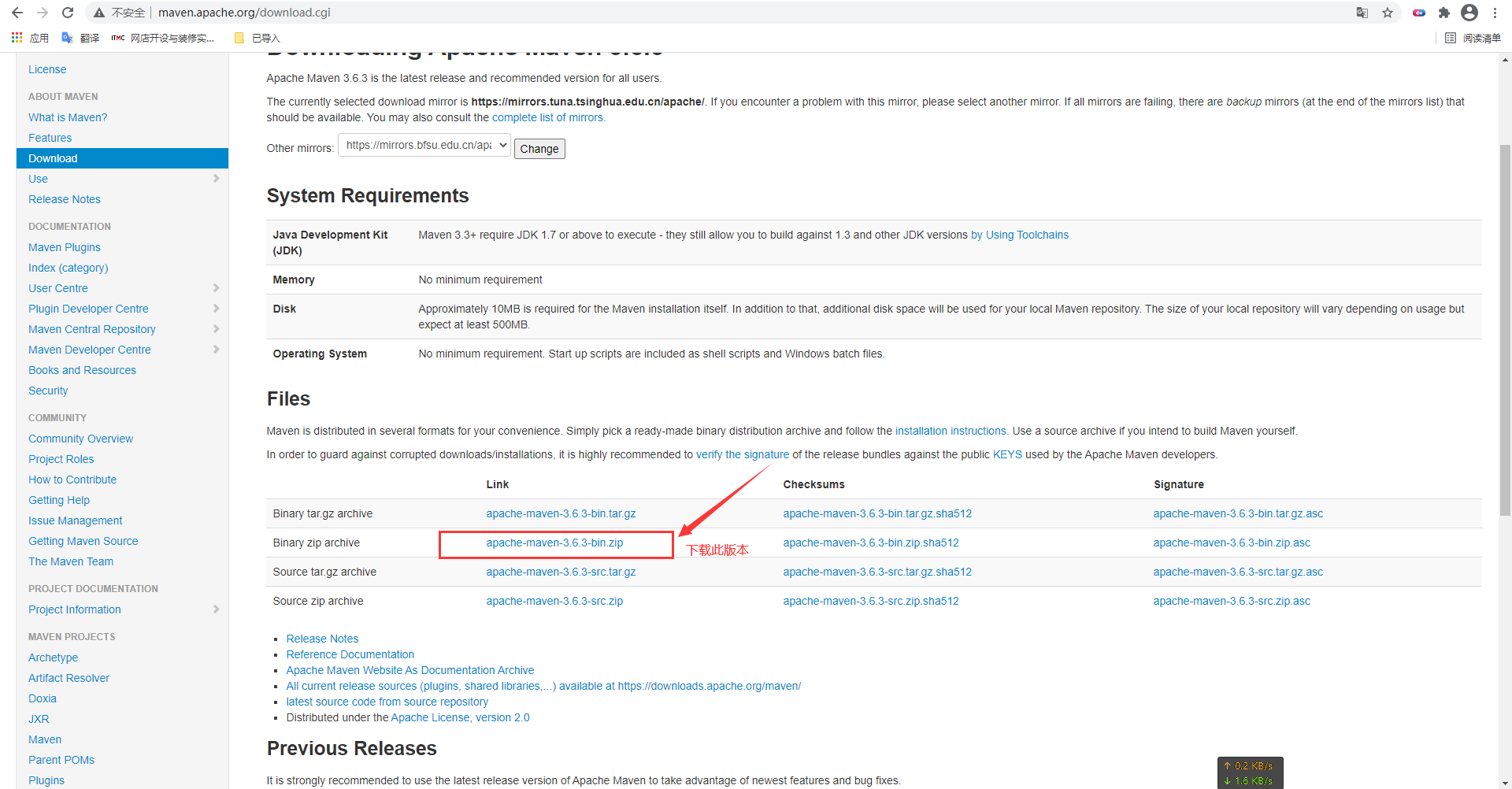Open the Chrome three-dot menu
Viewport: 1512px width, 789px height.
(x=1495, y=13)
